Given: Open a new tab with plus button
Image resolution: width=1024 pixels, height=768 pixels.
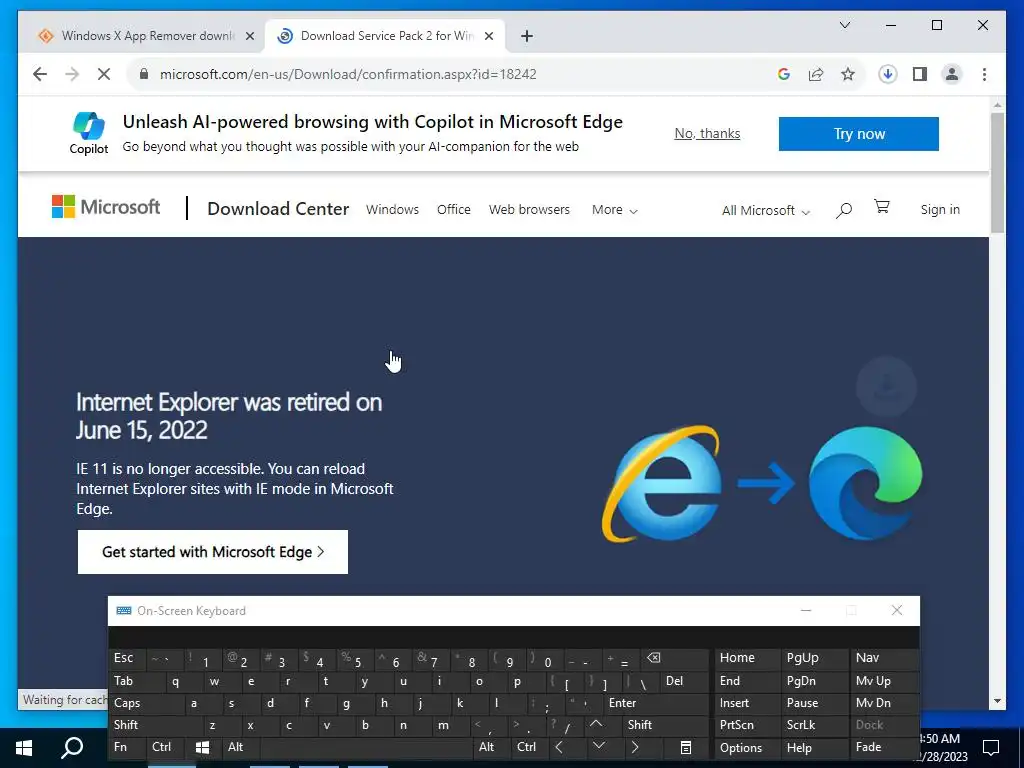Looking at the screenshot, I should (527, 36).
